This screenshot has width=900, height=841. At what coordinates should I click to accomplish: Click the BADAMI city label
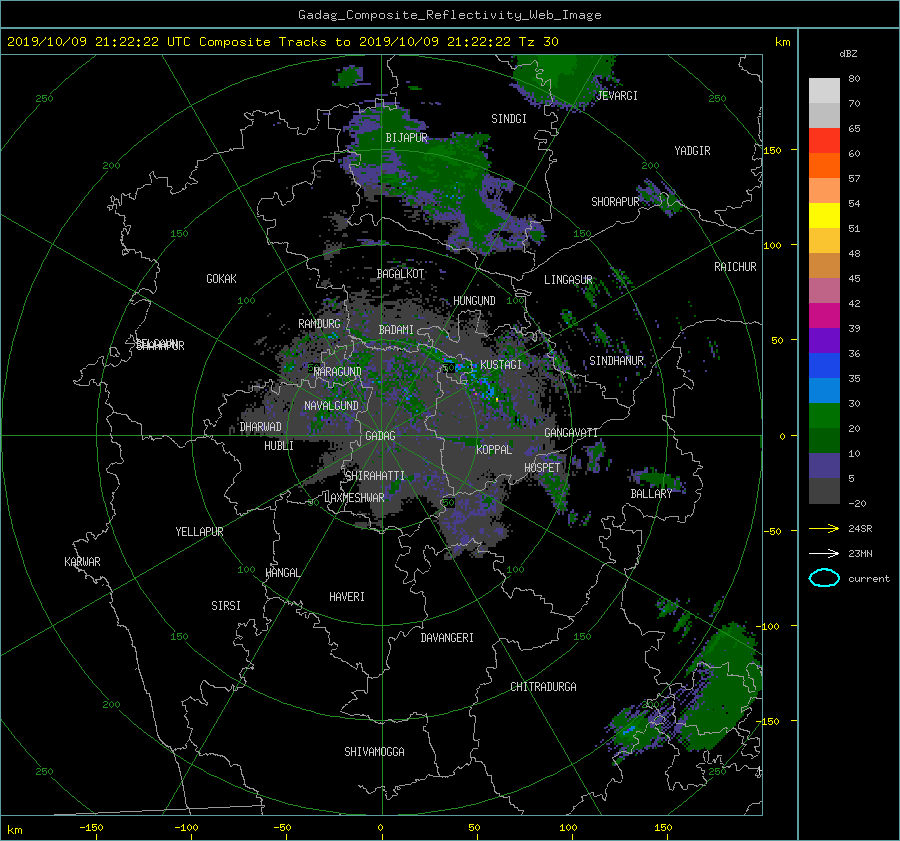point(396,330)
